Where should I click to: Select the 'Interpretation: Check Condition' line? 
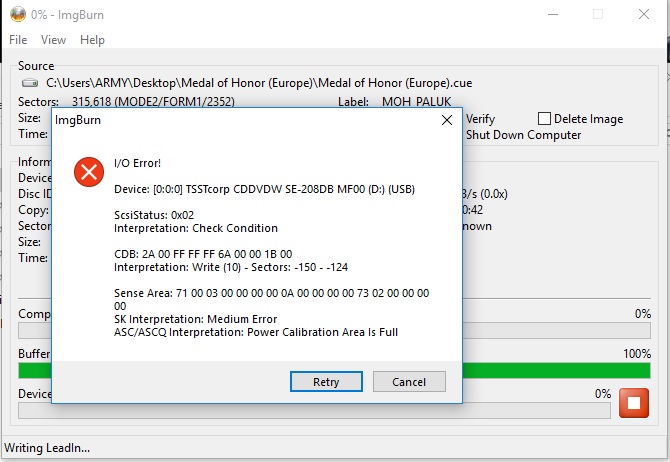point(196,228)
